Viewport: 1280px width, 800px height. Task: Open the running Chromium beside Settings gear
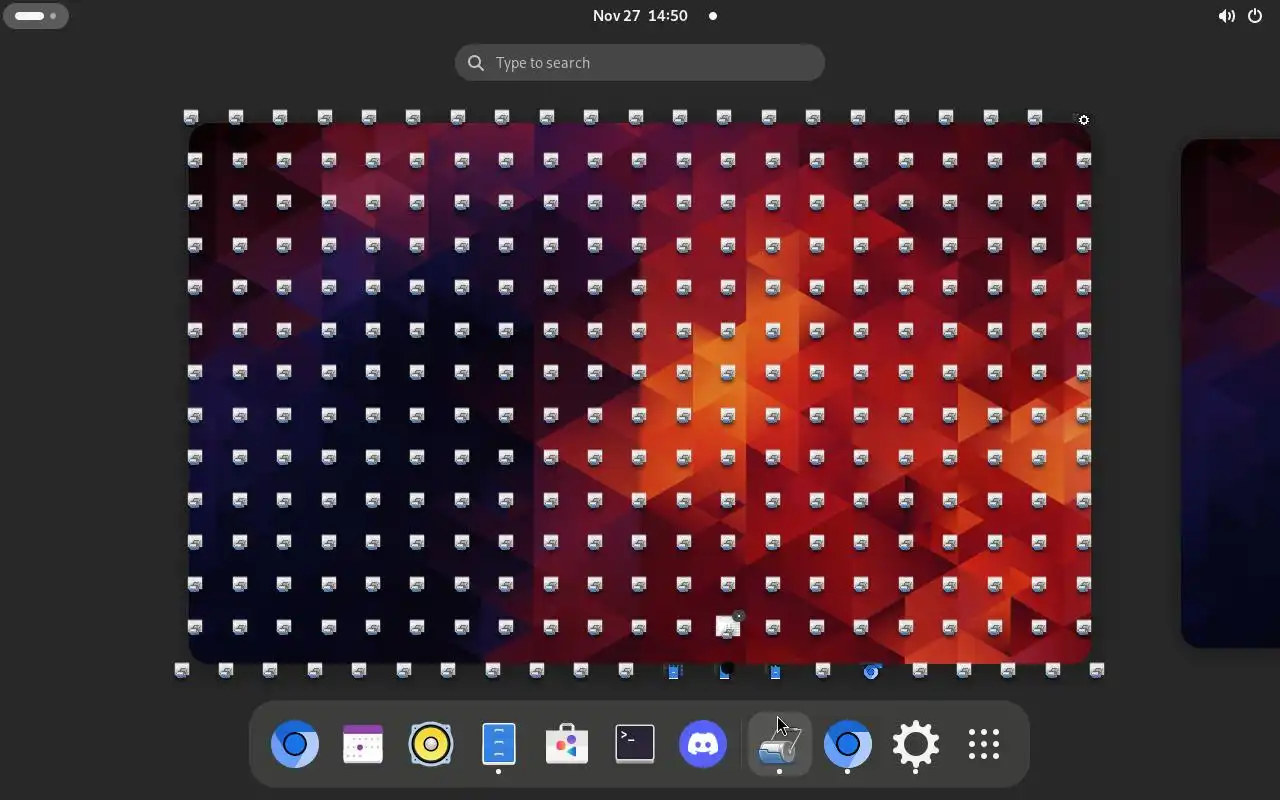pos(847,744)
